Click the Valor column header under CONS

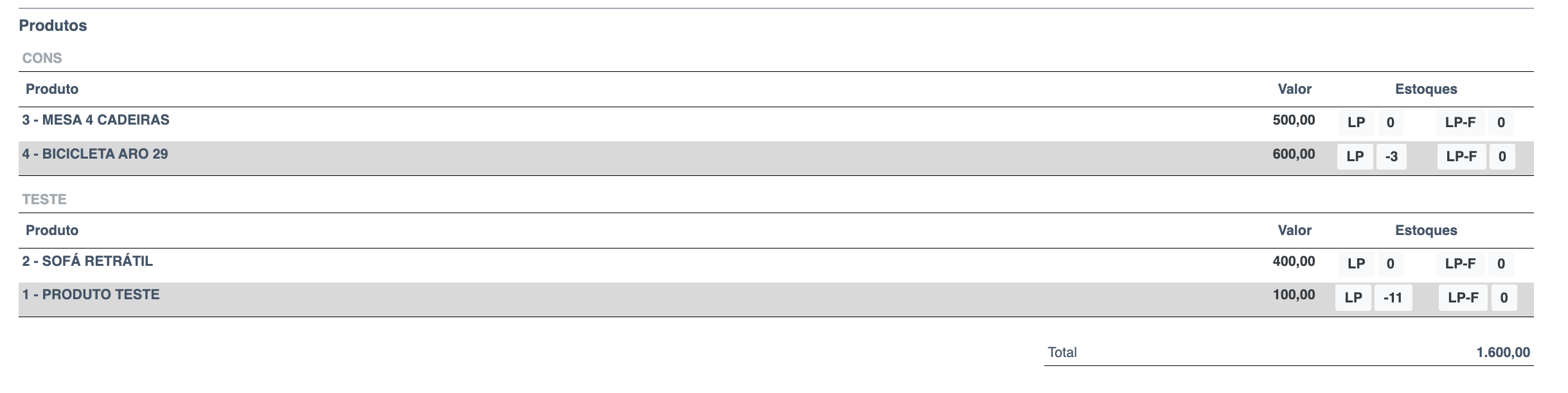(1294, 89)
